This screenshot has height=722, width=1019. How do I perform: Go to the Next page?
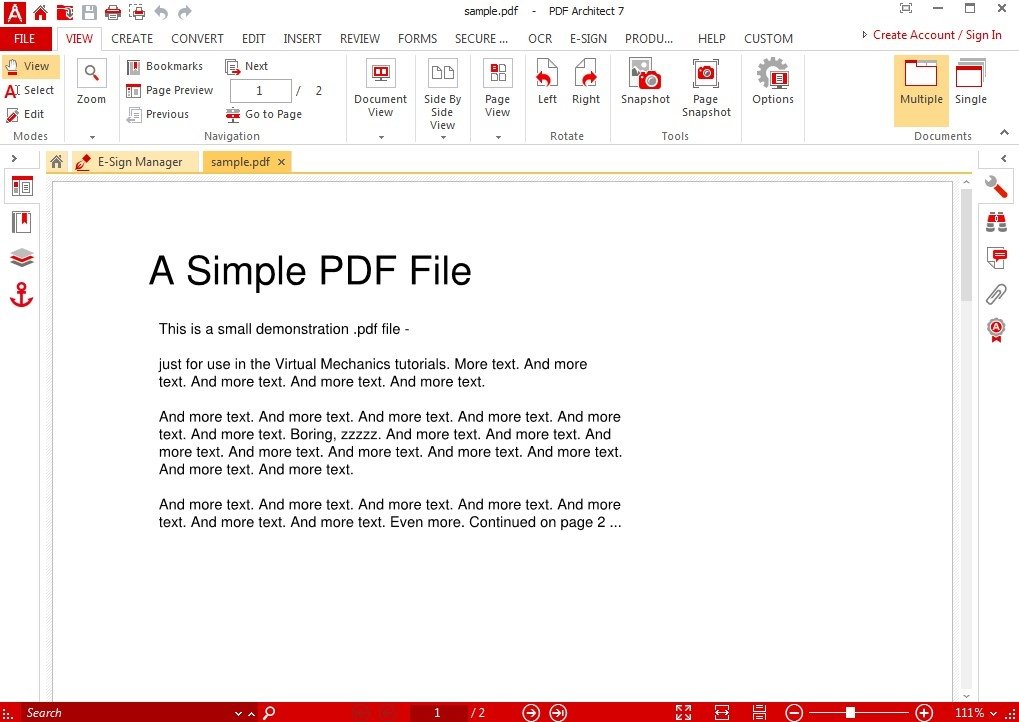click(x=246, y=66)
